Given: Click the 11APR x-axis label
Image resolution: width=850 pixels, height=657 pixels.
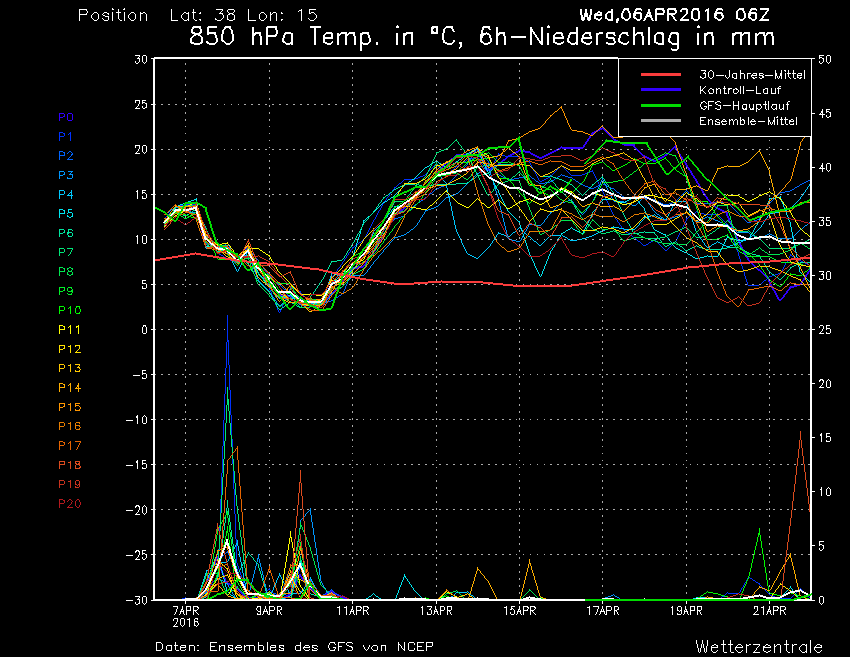Looking at the screenshot, I should 353,611.
